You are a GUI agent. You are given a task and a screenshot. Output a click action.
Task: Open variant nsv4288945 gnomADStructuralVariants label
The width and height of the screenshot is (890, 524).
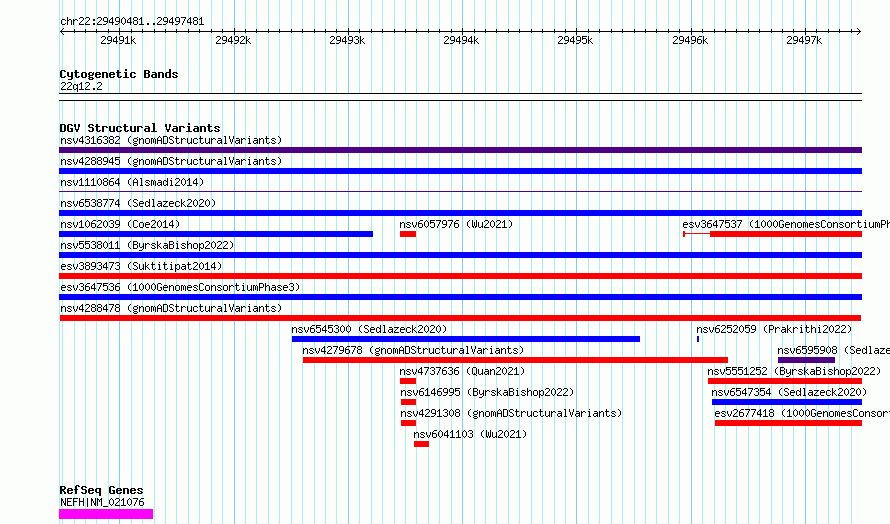point(171,161)
